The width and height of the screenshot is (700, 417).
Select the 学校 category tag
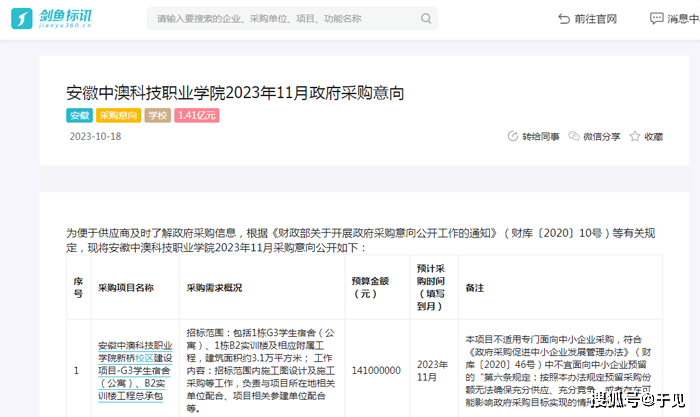tap(158, 115)
